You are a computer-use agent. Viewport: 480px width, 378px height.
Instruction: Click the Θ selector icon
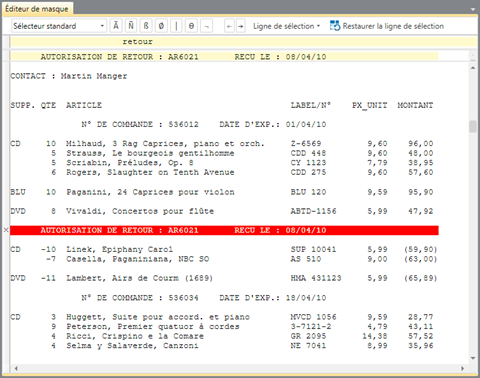coord(191,26)
